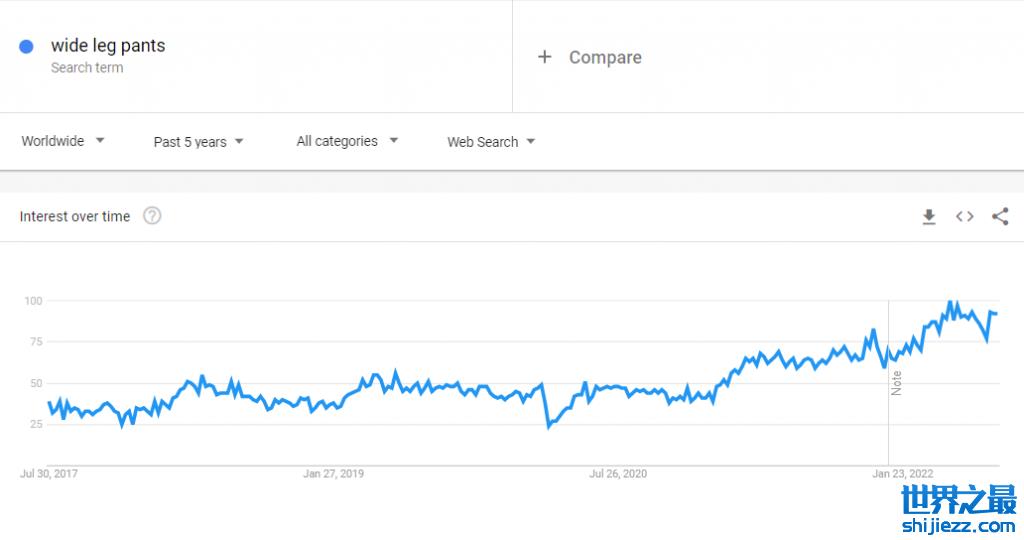Share the interest over time chart
This screenshot has height=540, width=1024.
(1000, 216)
